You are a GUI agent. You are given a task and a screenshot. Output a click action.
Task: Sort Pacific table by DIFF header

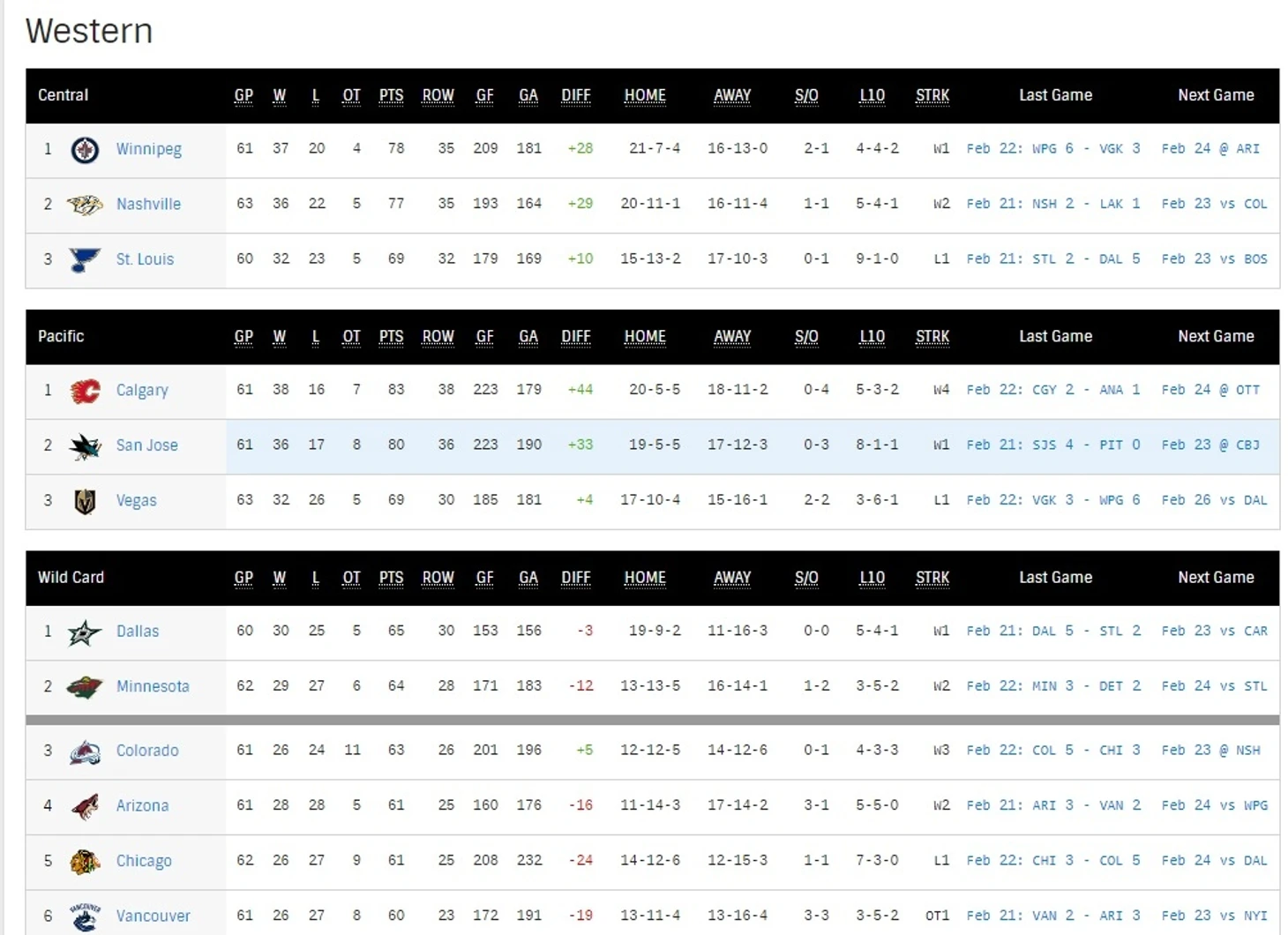pos(575,336)
